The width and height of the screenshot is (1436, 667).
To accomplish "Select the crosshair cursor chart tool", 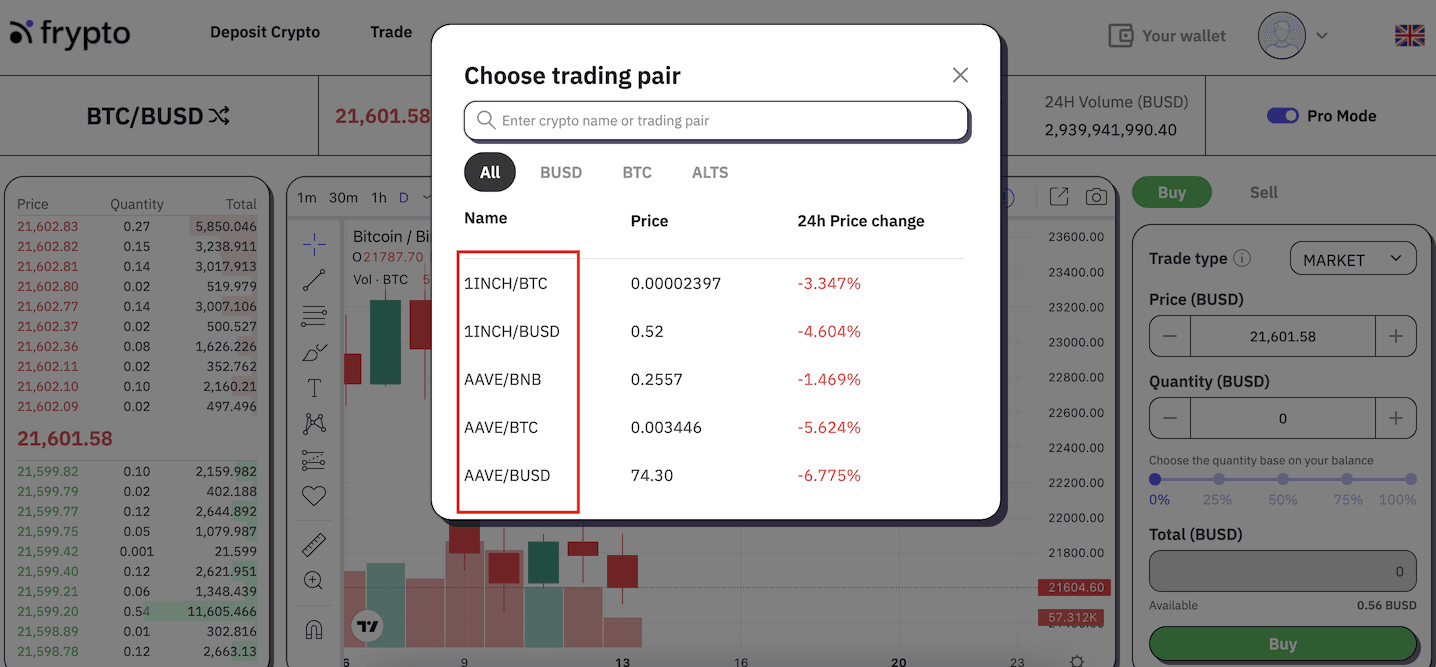I will click(x=314, y=244).
